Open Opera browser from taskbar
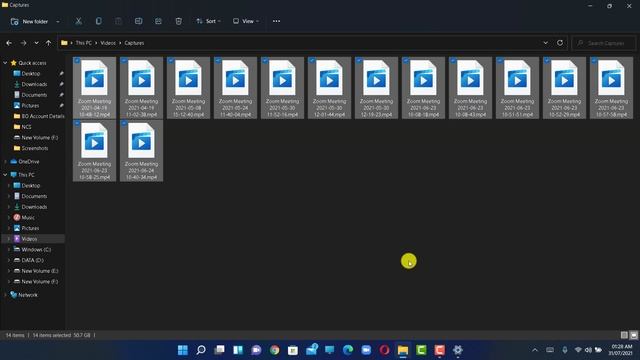This screenshot has width=640, height=360. click(384, 350)
